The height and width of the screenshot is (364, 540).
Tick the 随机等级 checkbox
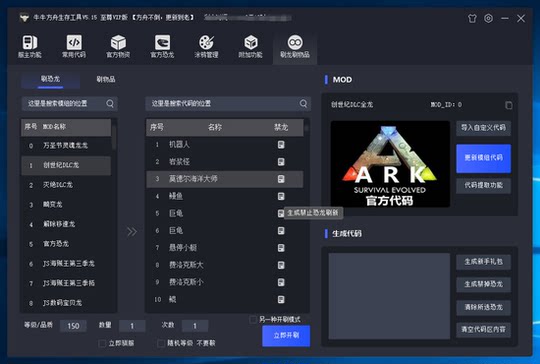(x=161, y=343)
